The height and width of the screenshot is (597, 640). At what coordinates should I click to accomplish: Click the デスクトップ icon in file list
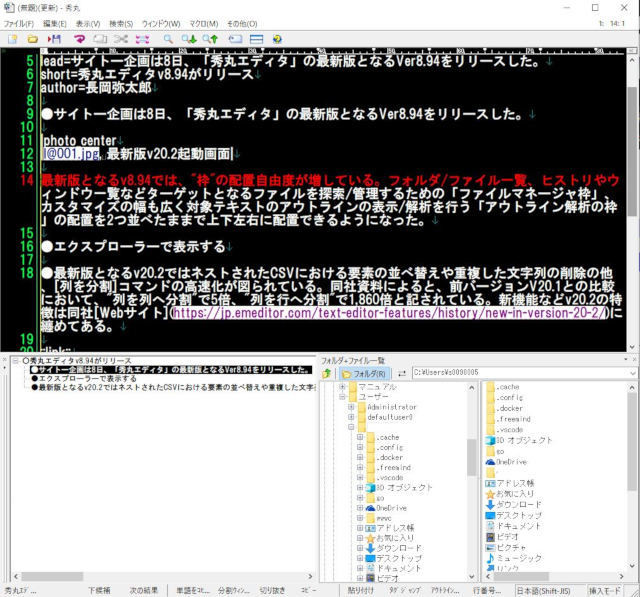click(x=490, y=515)
